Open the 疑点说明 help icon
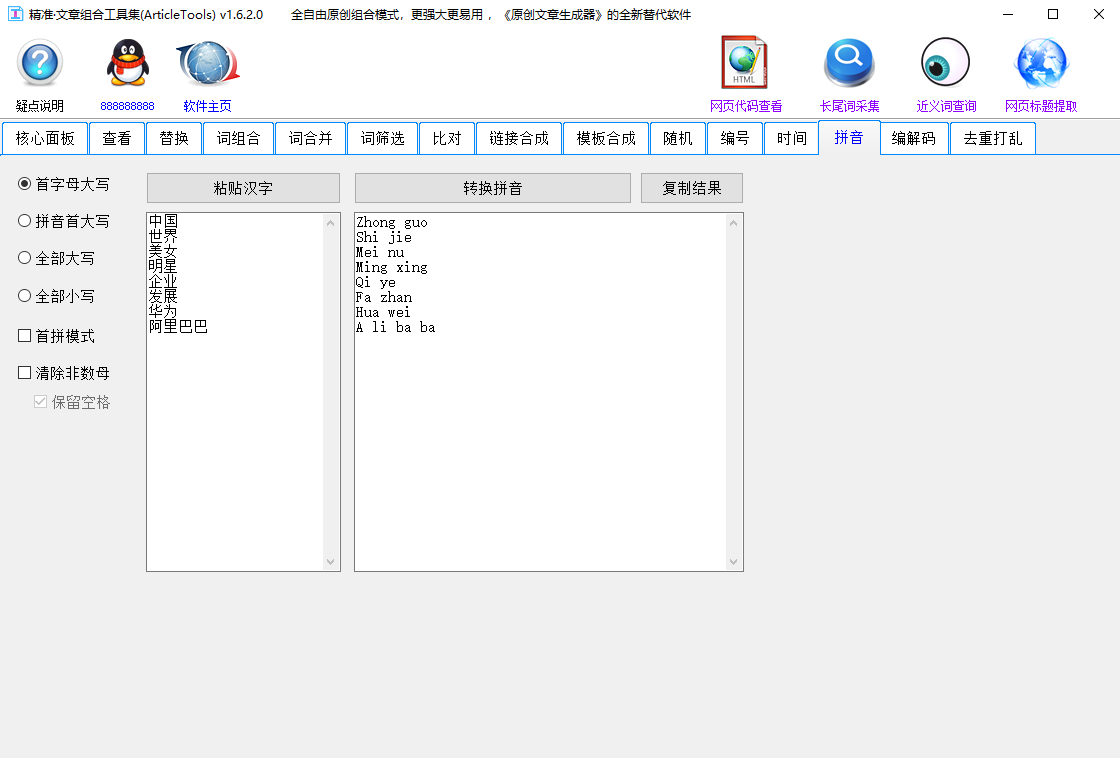The width and height of the screenshot is (1120, 758). click(x=38, y=66)
